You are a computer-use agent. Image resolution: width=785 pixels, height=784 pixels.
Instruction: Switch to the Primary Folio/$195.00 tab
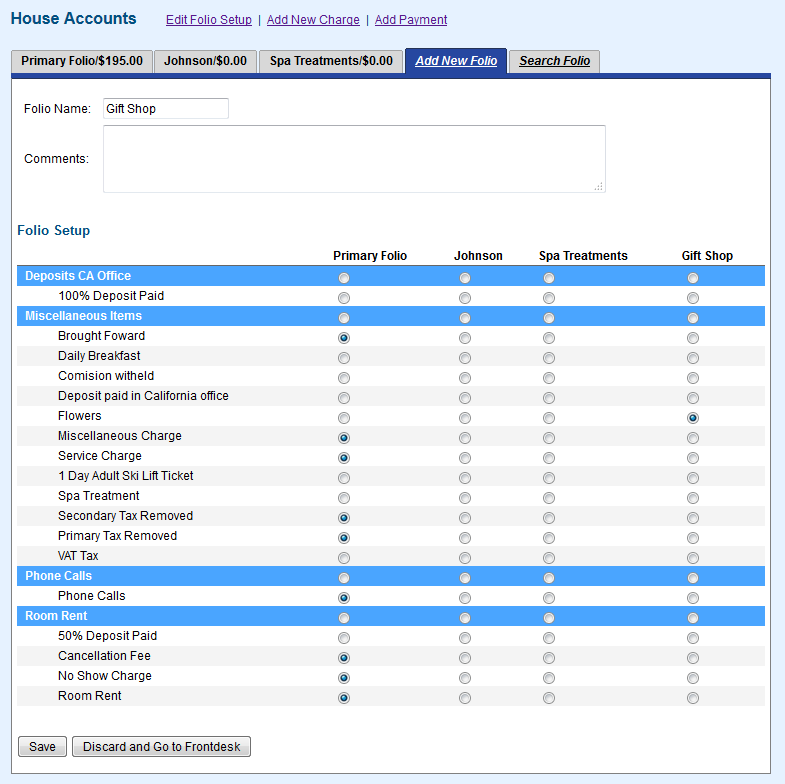tap(82, 61)
